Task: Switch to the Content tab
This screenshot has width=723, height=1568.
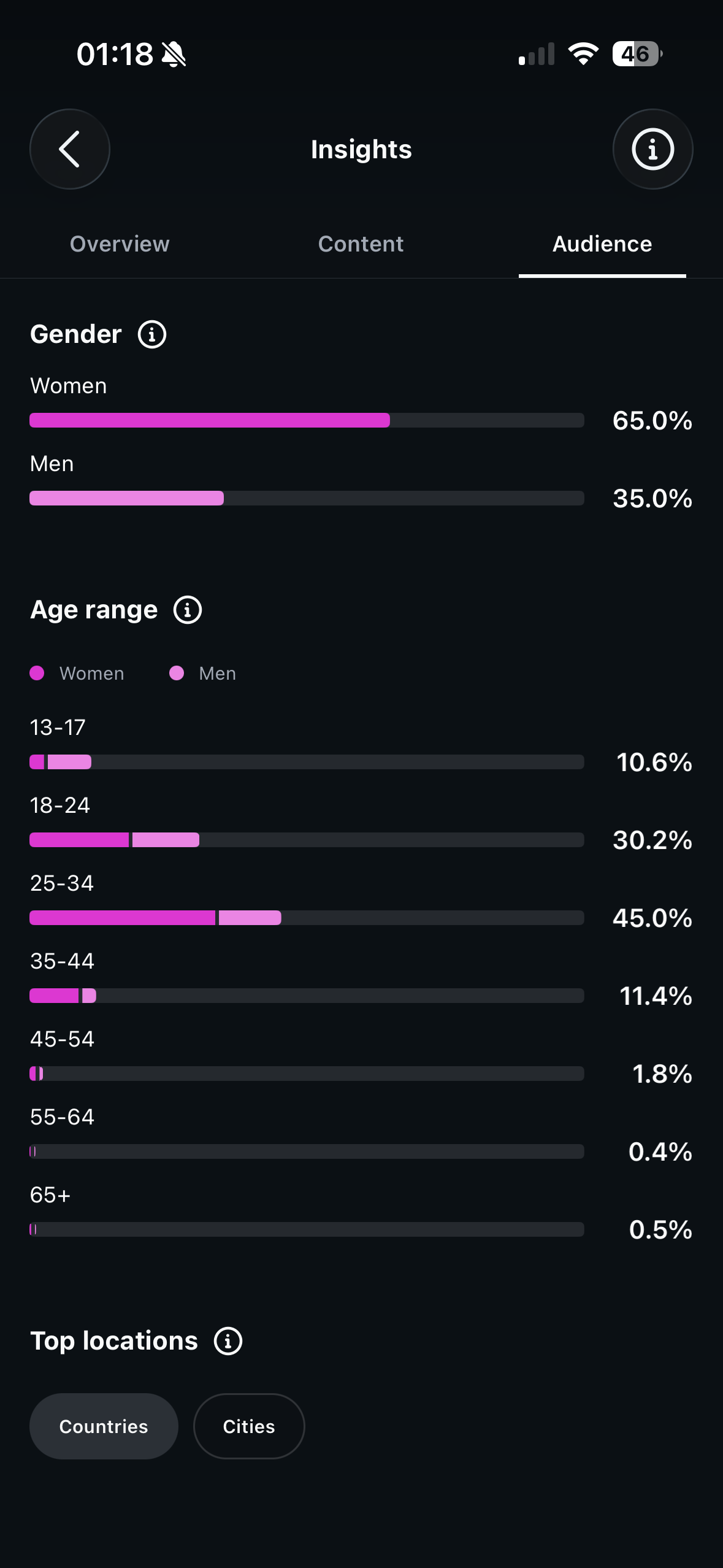Action: 361,244
